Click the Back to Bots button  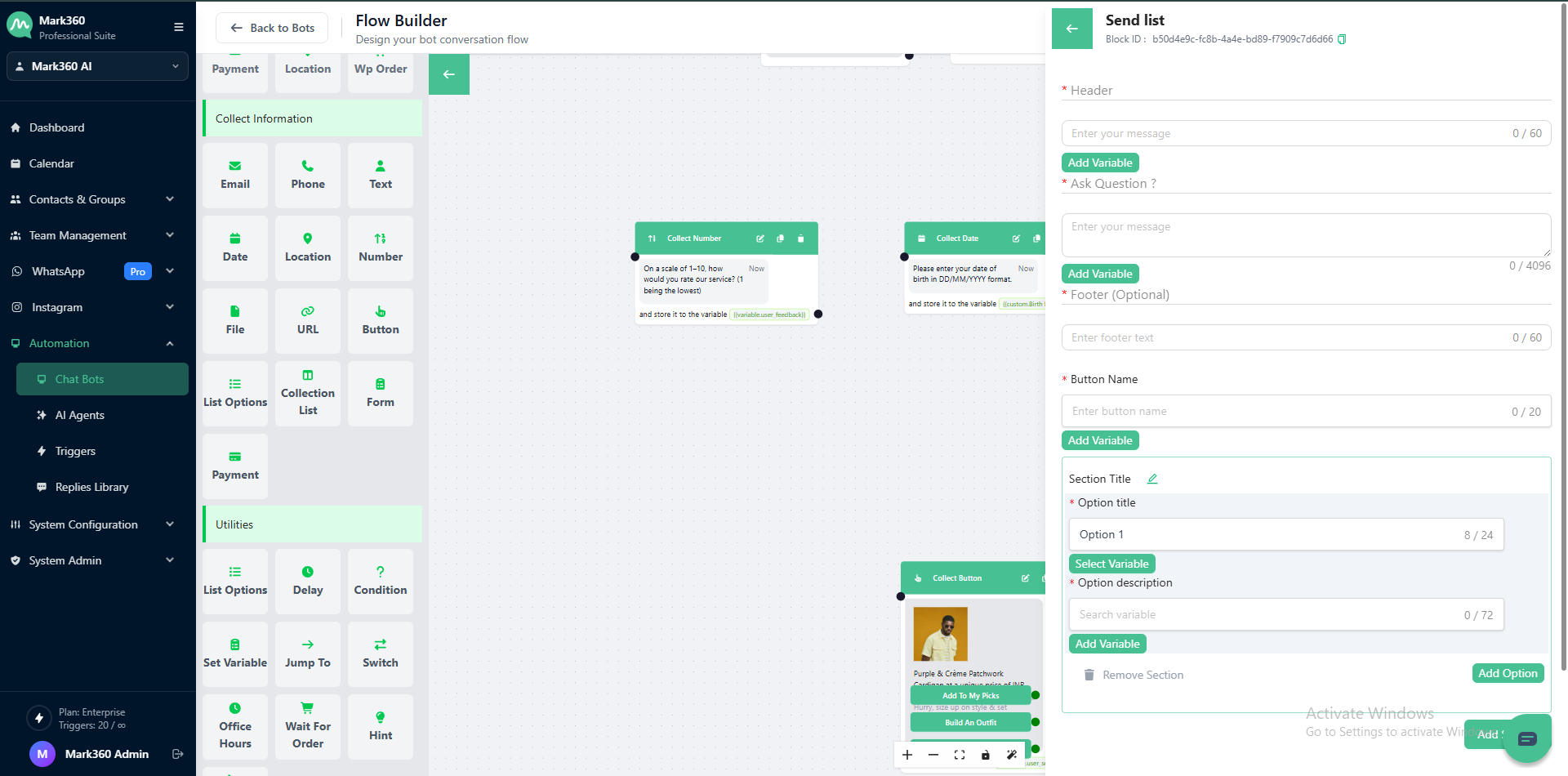272,28
